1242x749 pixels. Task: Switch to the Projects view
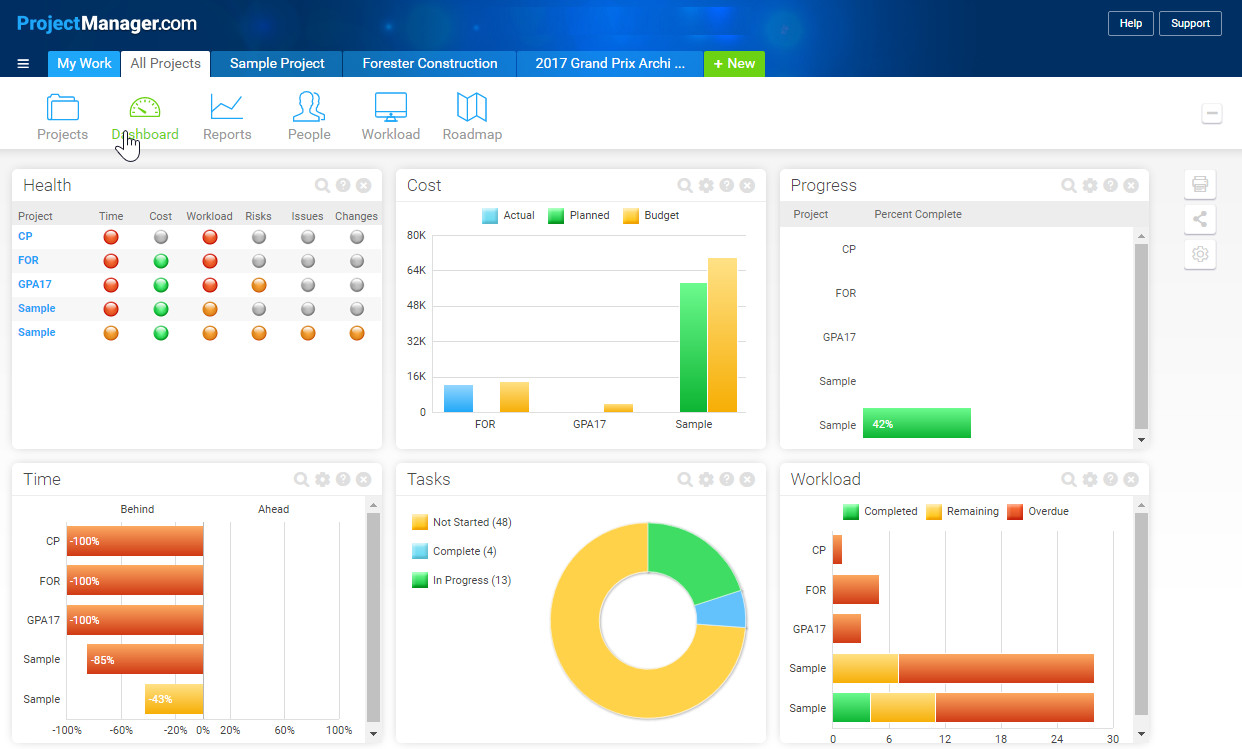point(62,114)
